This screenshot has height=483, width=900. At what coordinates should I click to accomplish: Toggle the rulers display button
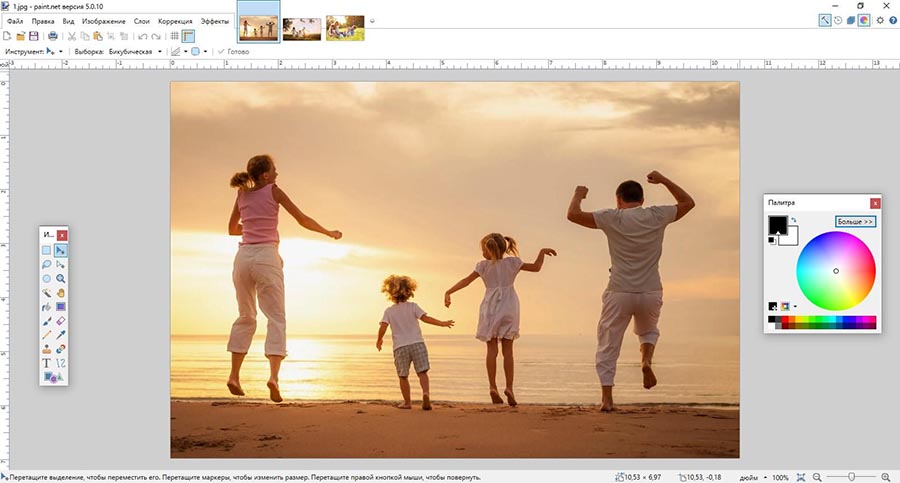[x=188, y=36]
